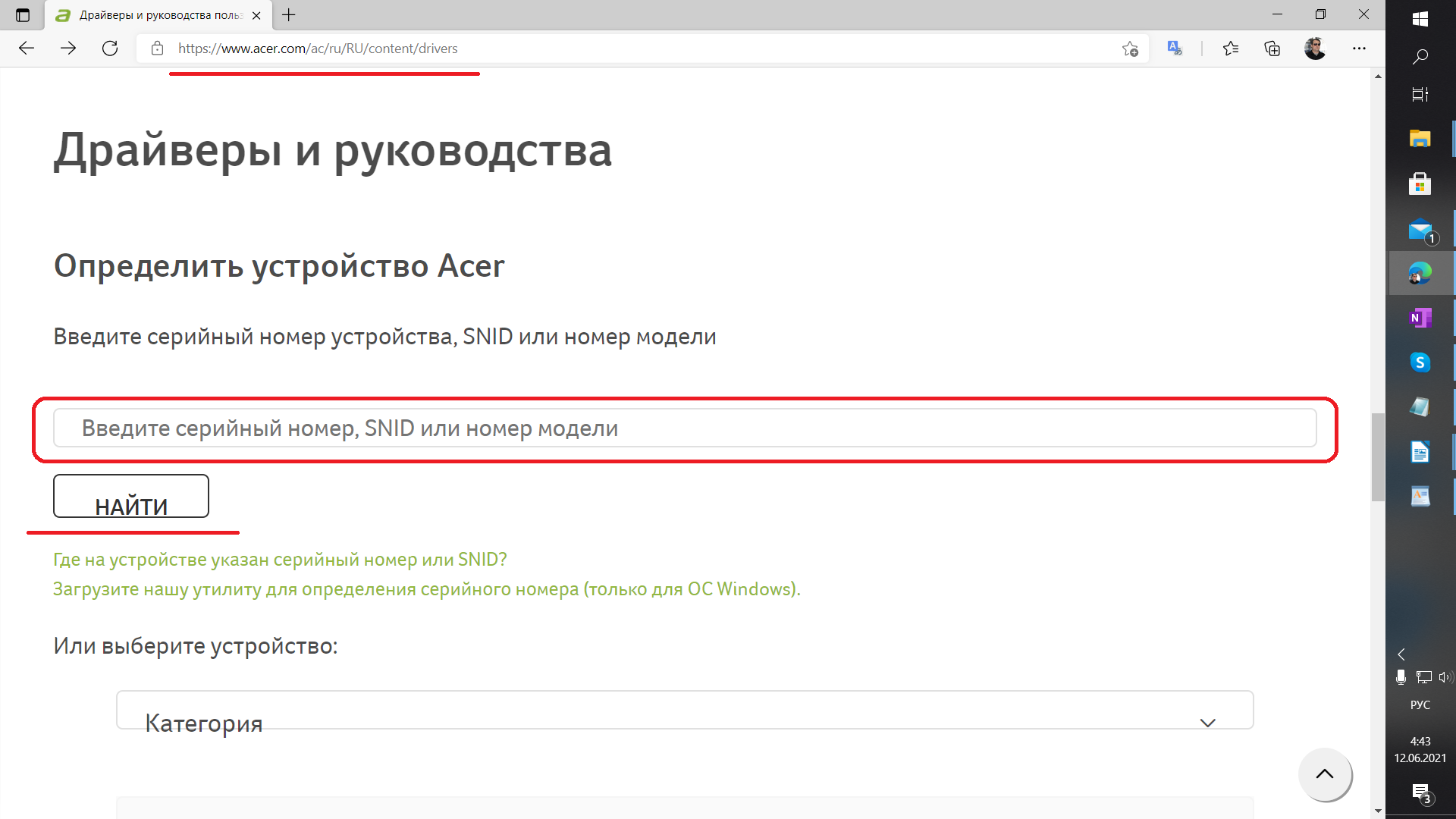Image resolution: width=1456 pixels, height=819 pixels.
Task: Open the tab actions menu icon
Action: (x=23, y=15)
